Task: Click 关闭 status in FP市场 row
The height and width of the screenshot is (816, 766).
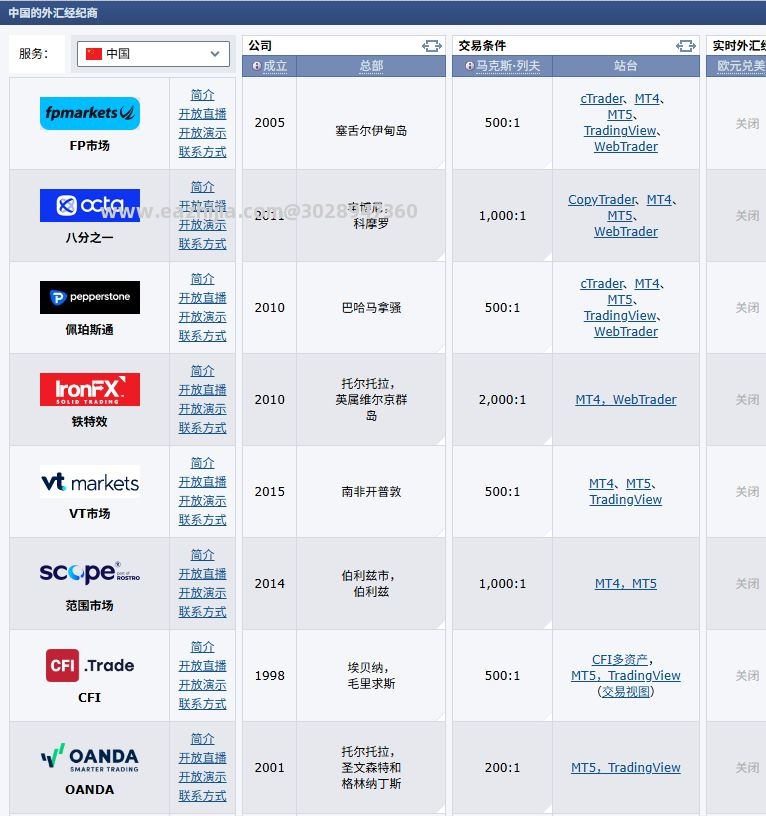Action: click(x=747, y=124)
